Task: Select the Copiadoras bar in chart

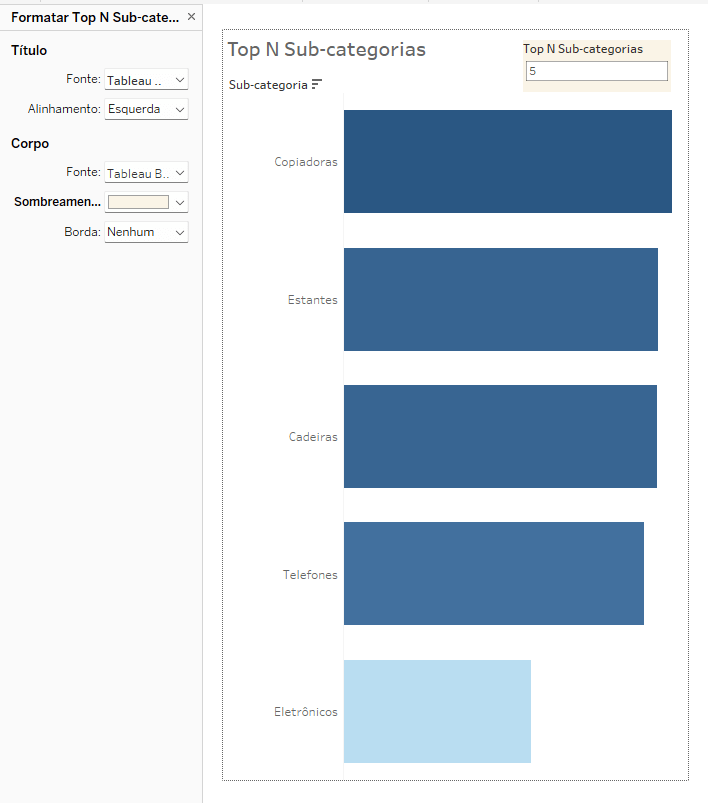Action: (x=507, y=161)
